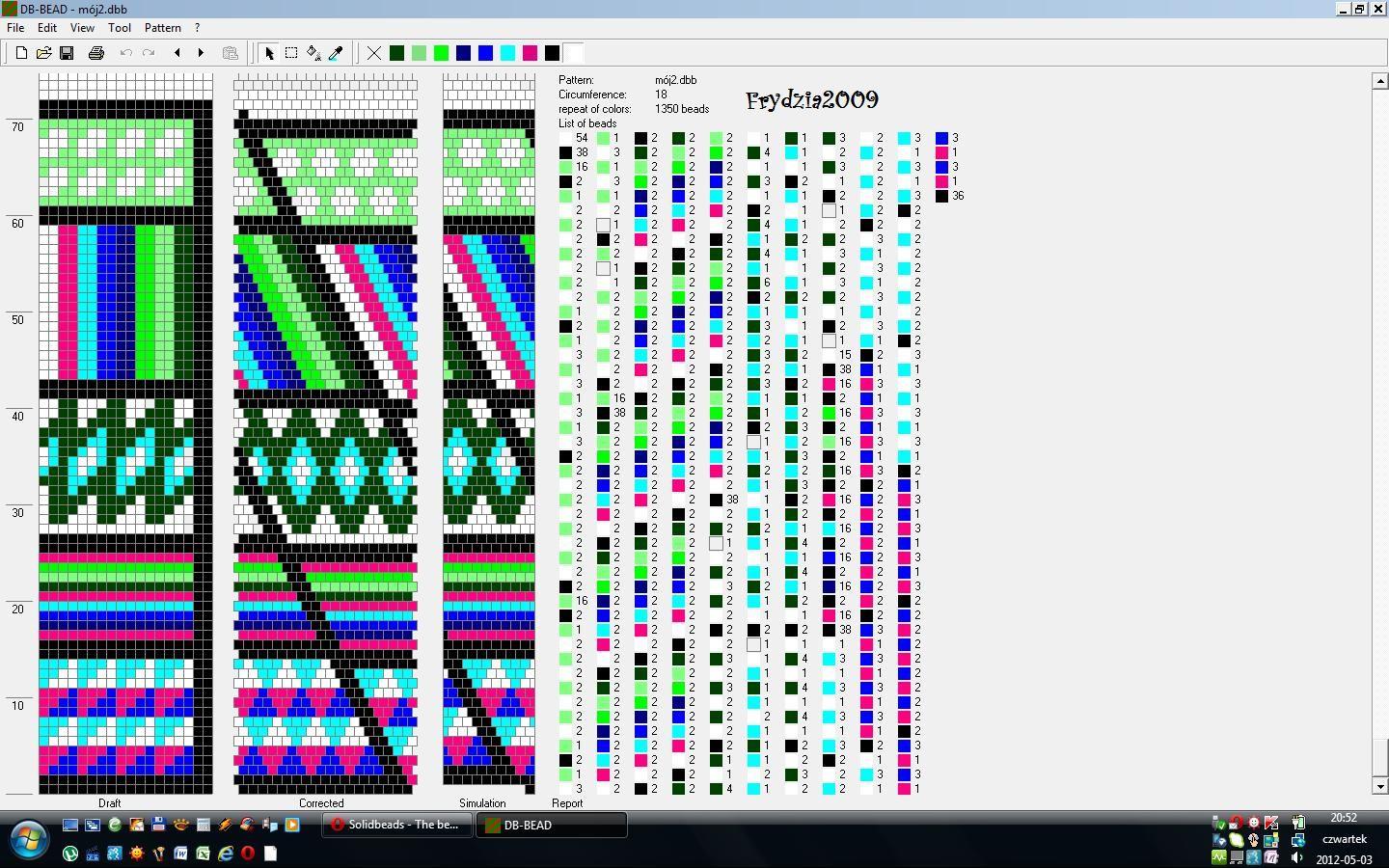Click the vertical scrollbar up arrow
This screenshot has width=1389, height=868.
pyautogui.click(x=1379, y=81)
